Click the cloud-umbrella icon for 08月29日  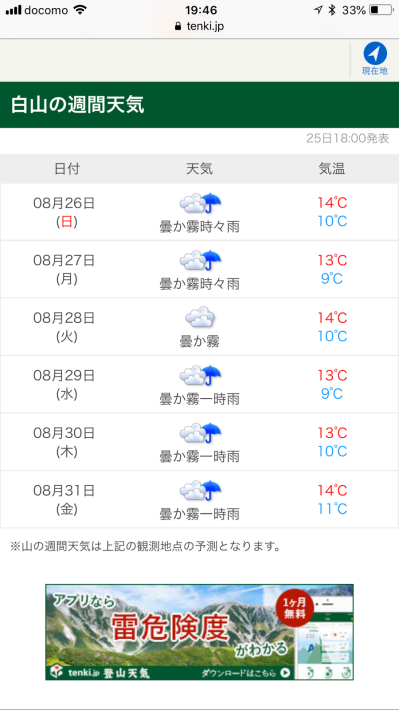pos(200,376)
